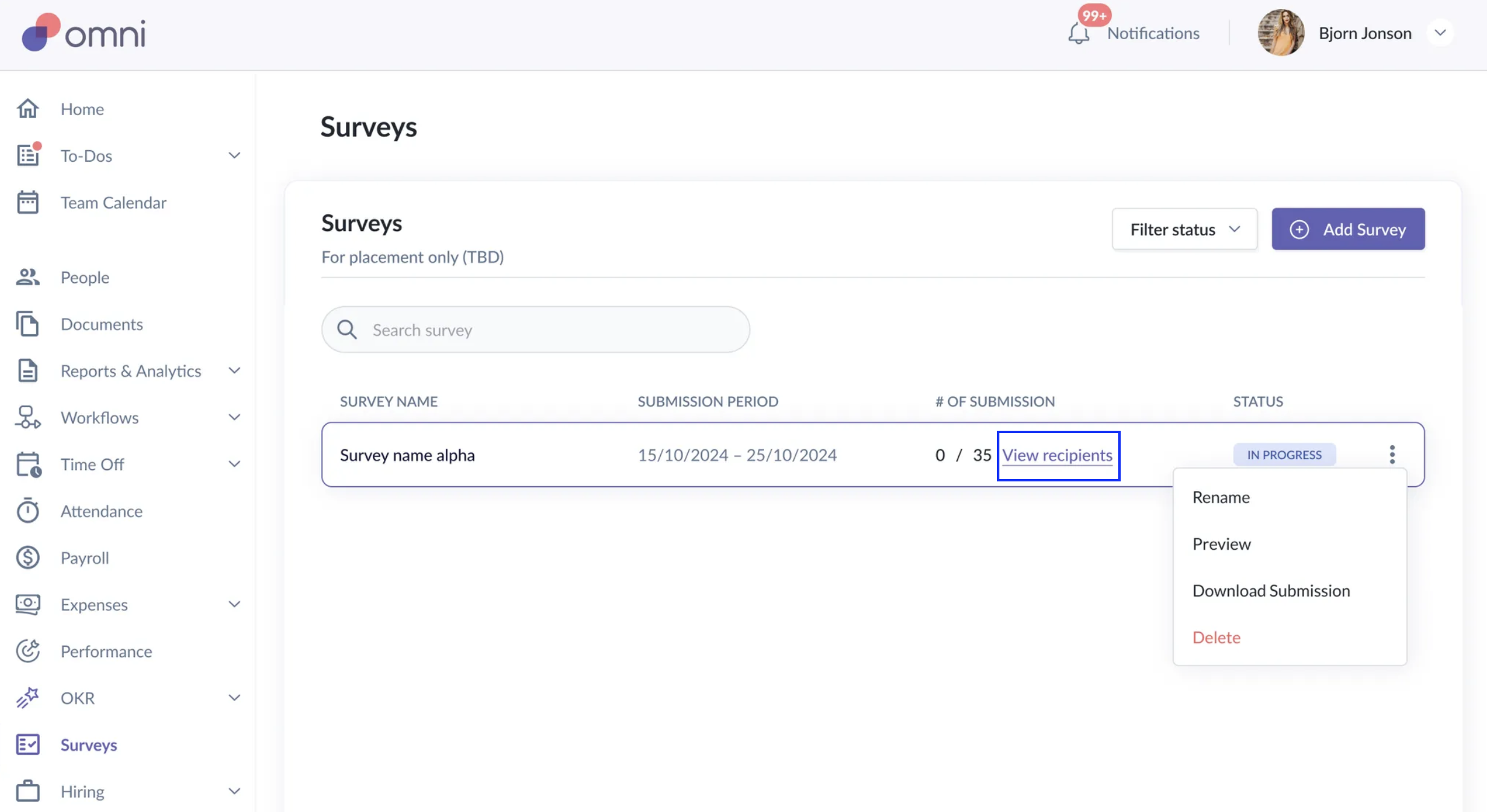Viewport: 1487px width, 812px height.
Task: Expand the Time Off section chevron
Action: click(234, 465)
